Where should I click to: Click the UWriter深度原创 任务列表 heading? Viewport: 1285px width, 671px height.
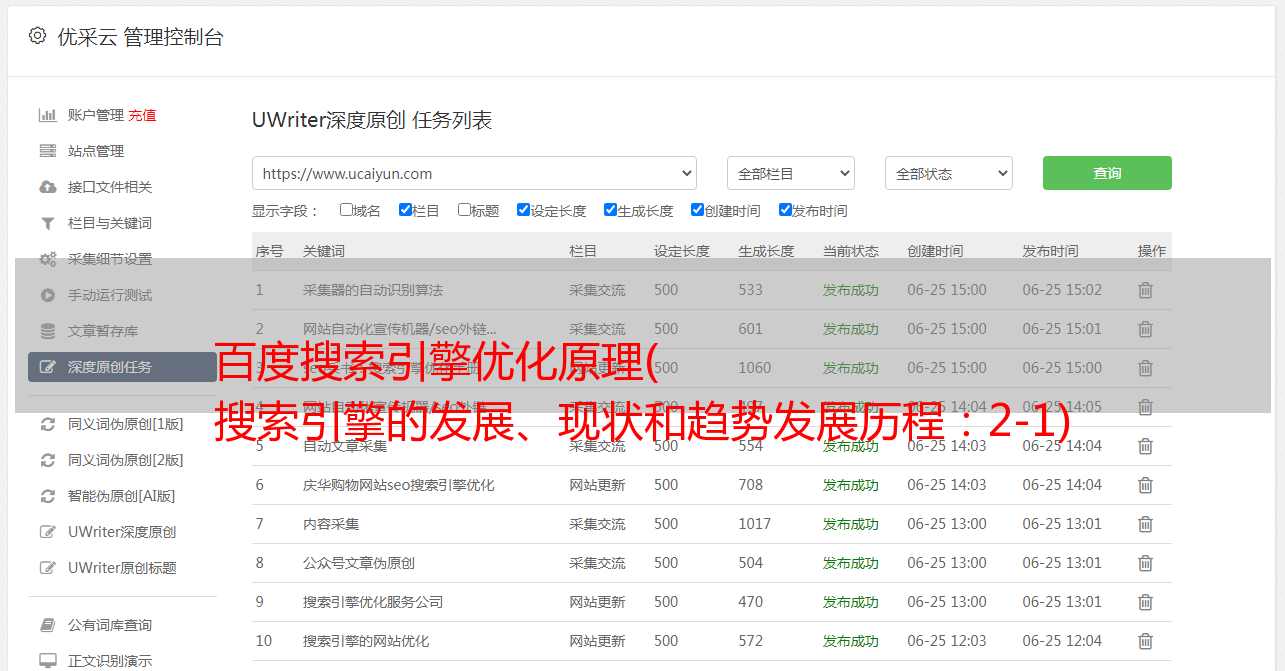pyautogui.click(x=372, y=120)
